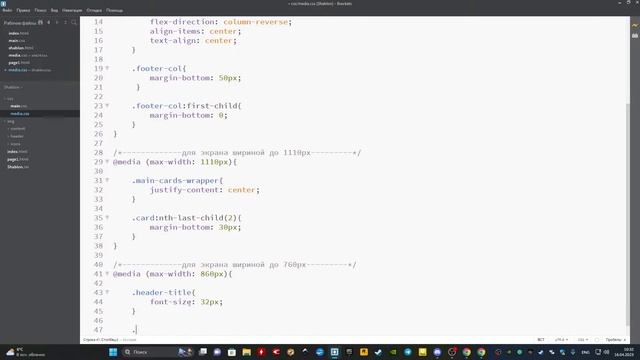Open the Навигация menu

click(x=72, y=10)
